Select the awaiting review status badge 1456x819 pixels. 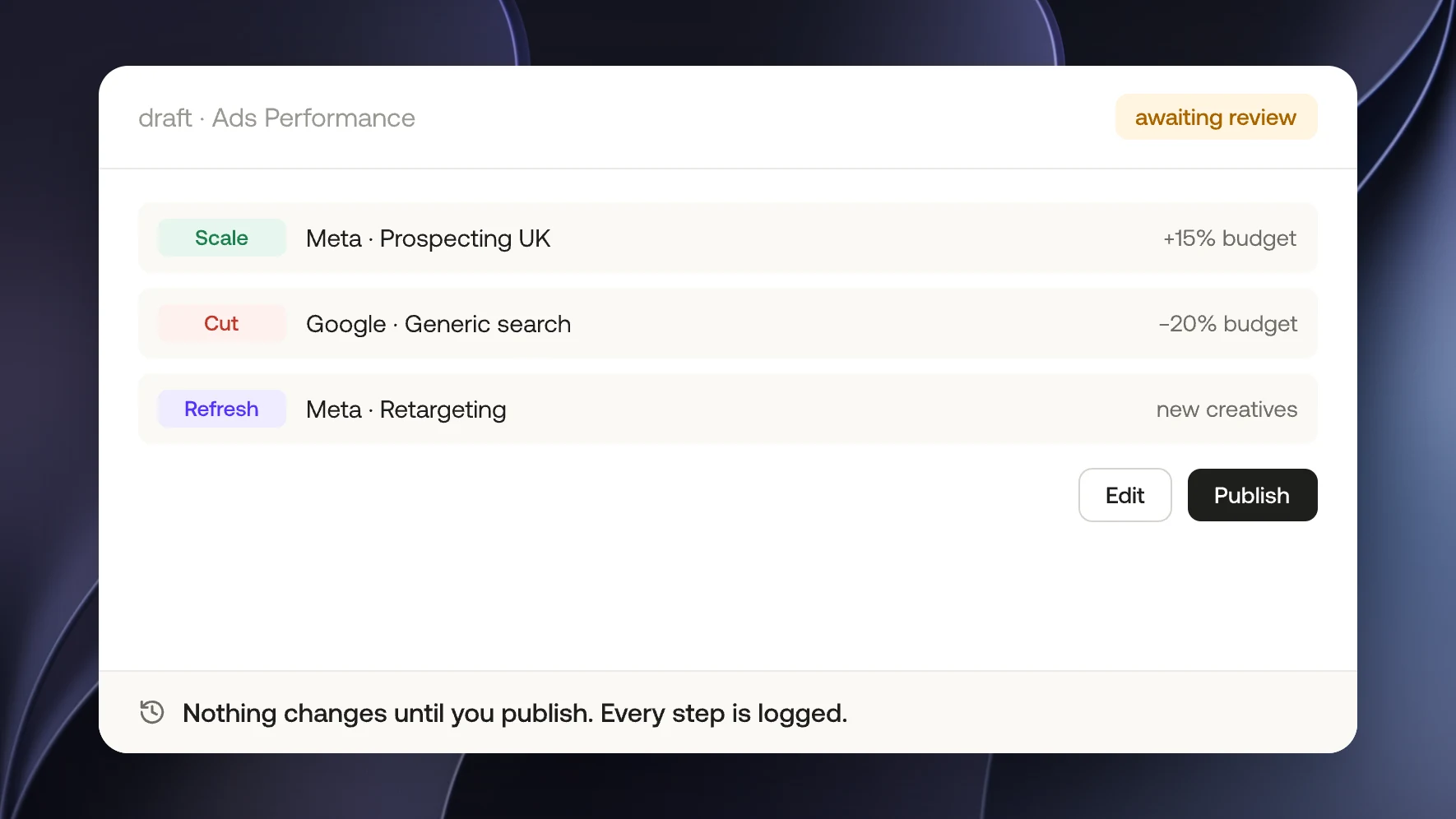point(1216,117)
